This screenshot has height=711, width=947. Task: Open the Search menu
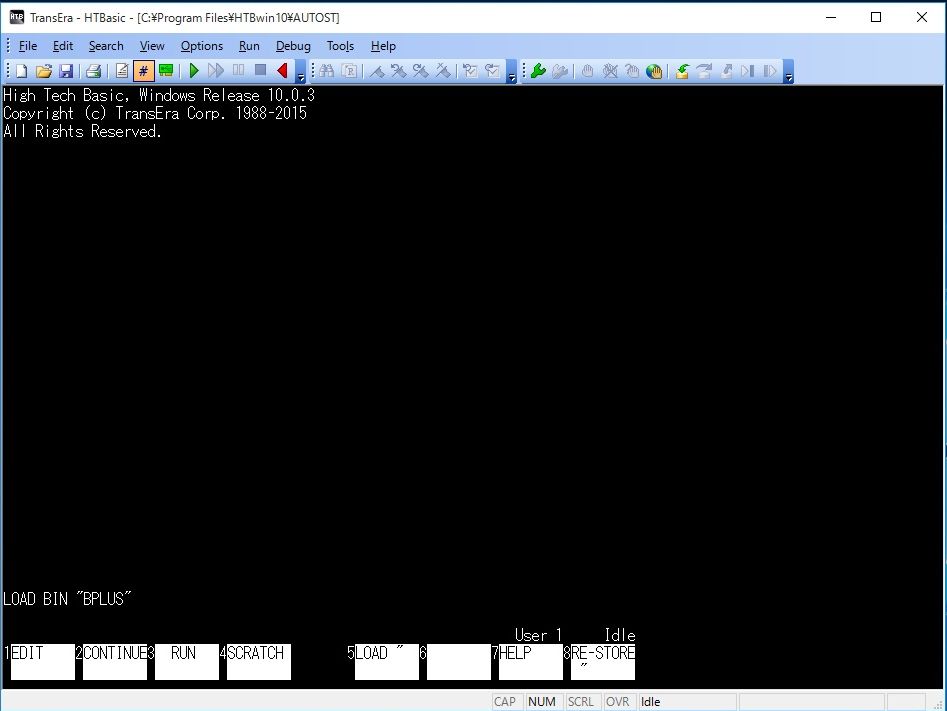pyautogui.click(x=106, y=46)
